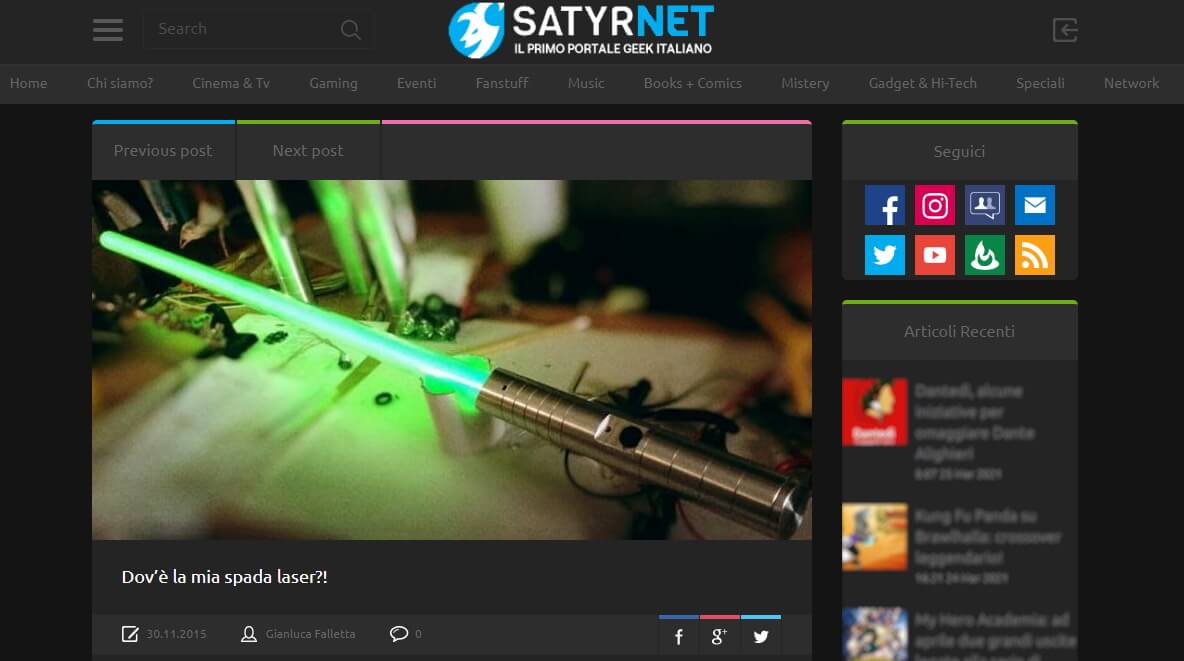This screenshot has height=661, width=1184.
Task: Open the Kung Fu Panda article thumbnail
Action: click(874, 536)
